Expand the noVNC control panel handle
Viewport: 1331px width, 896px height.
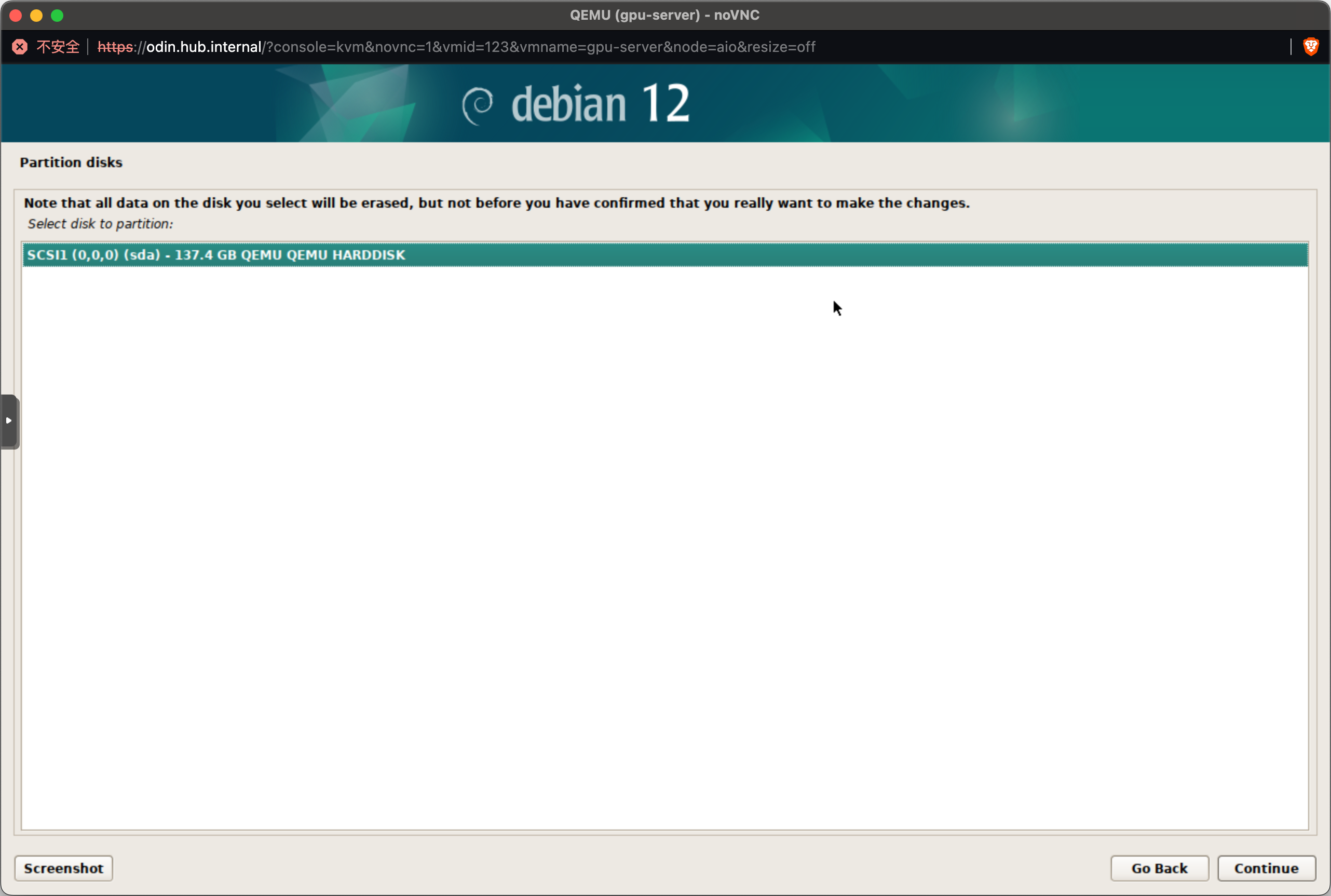9,421
